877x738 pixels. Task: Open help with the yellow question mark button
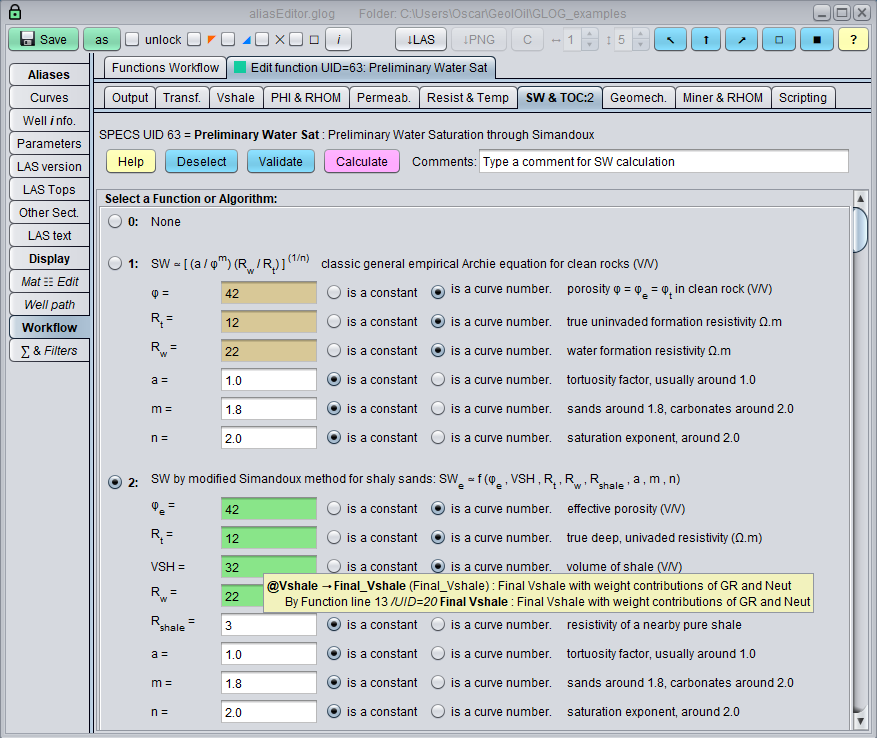(x=852, y=39)
